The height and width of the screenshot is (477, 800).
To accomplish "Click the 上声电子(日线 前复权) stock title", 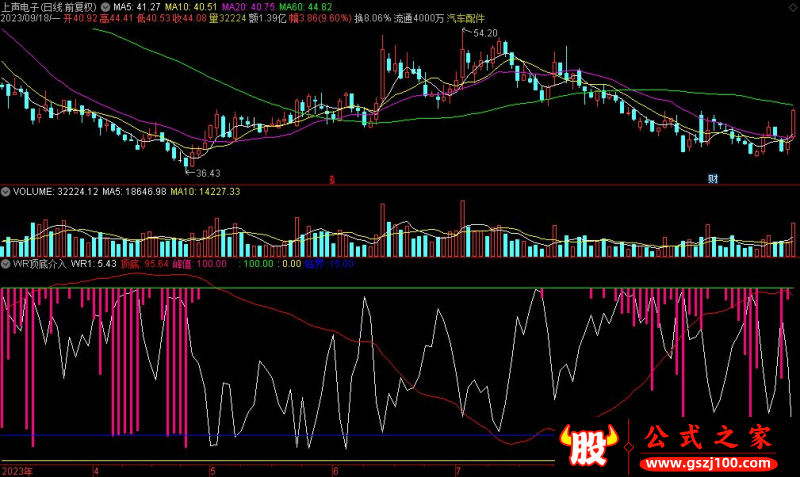I will 48,7.
